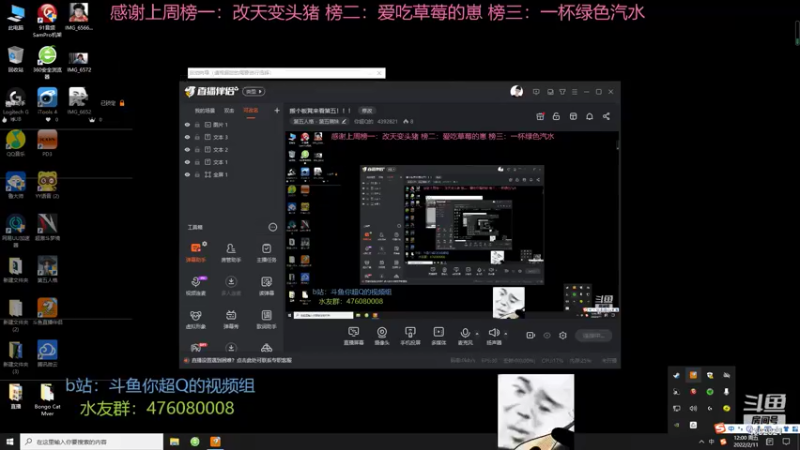
Task: Open the customer service help link in the status bar
Action: point(241,360)
